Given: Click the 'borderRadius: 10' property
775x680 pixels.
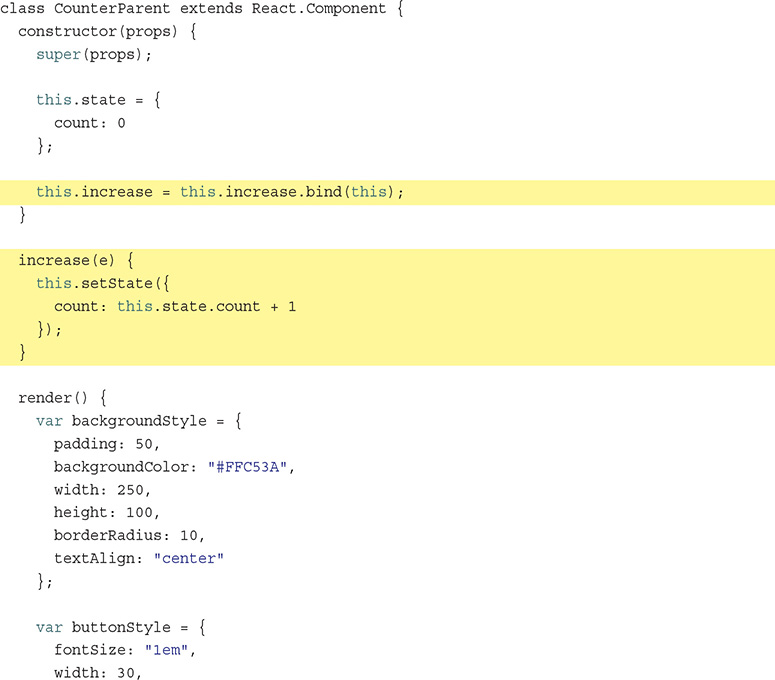Looking at the screenshot, I should point(130,535).
